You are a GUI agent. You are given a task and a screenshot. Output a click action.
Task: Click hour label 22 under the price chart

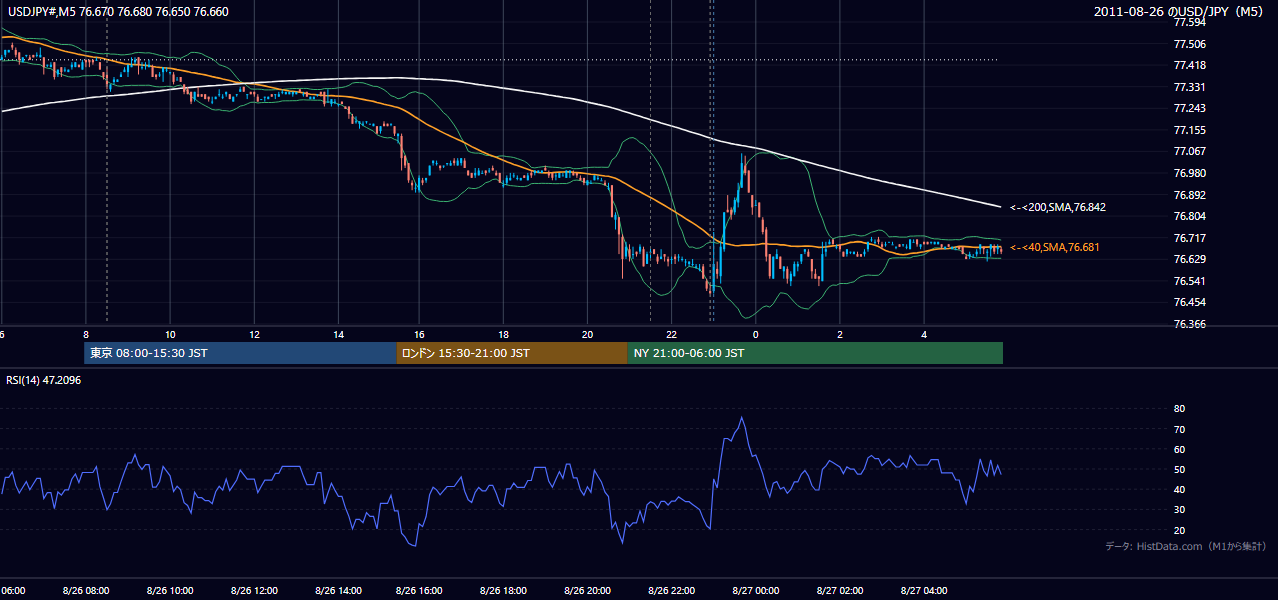672,334
